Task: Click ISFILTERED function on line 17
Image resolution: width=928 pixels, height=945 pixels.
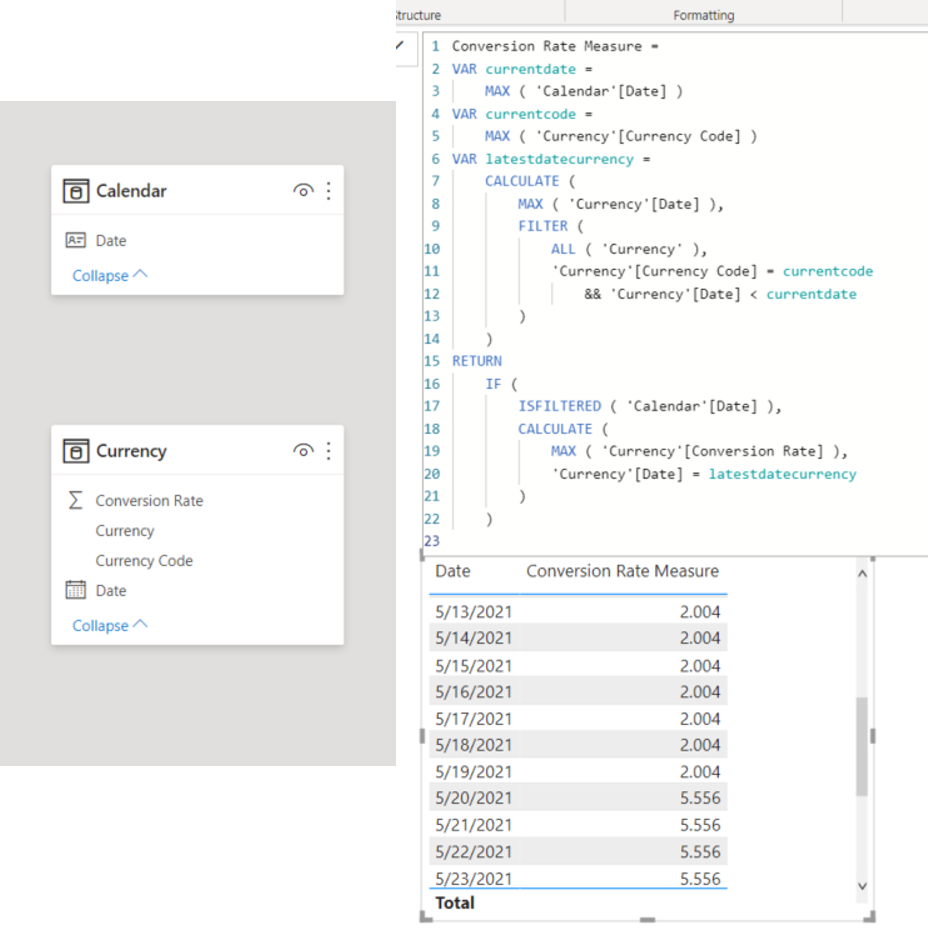Action: 559,406
